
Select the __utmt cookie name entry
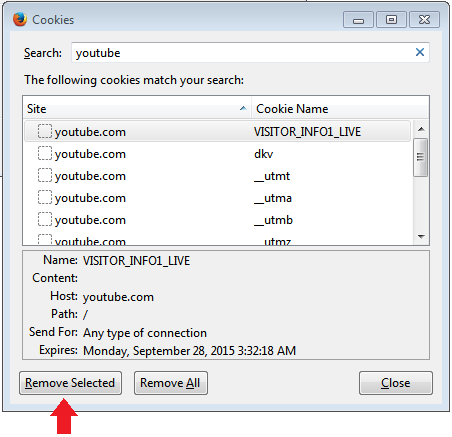coord(272,176)
